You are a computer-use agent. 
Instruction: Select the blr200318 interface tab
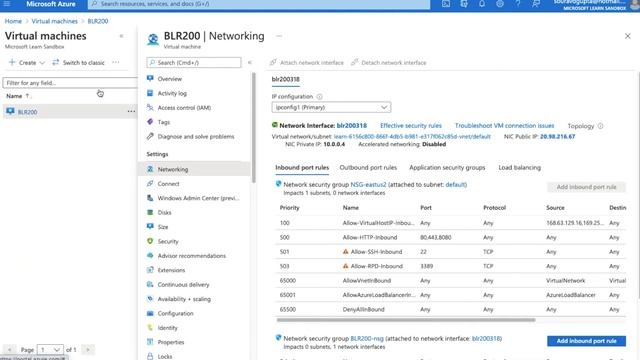pyautogui.click(x=285, y=80)
